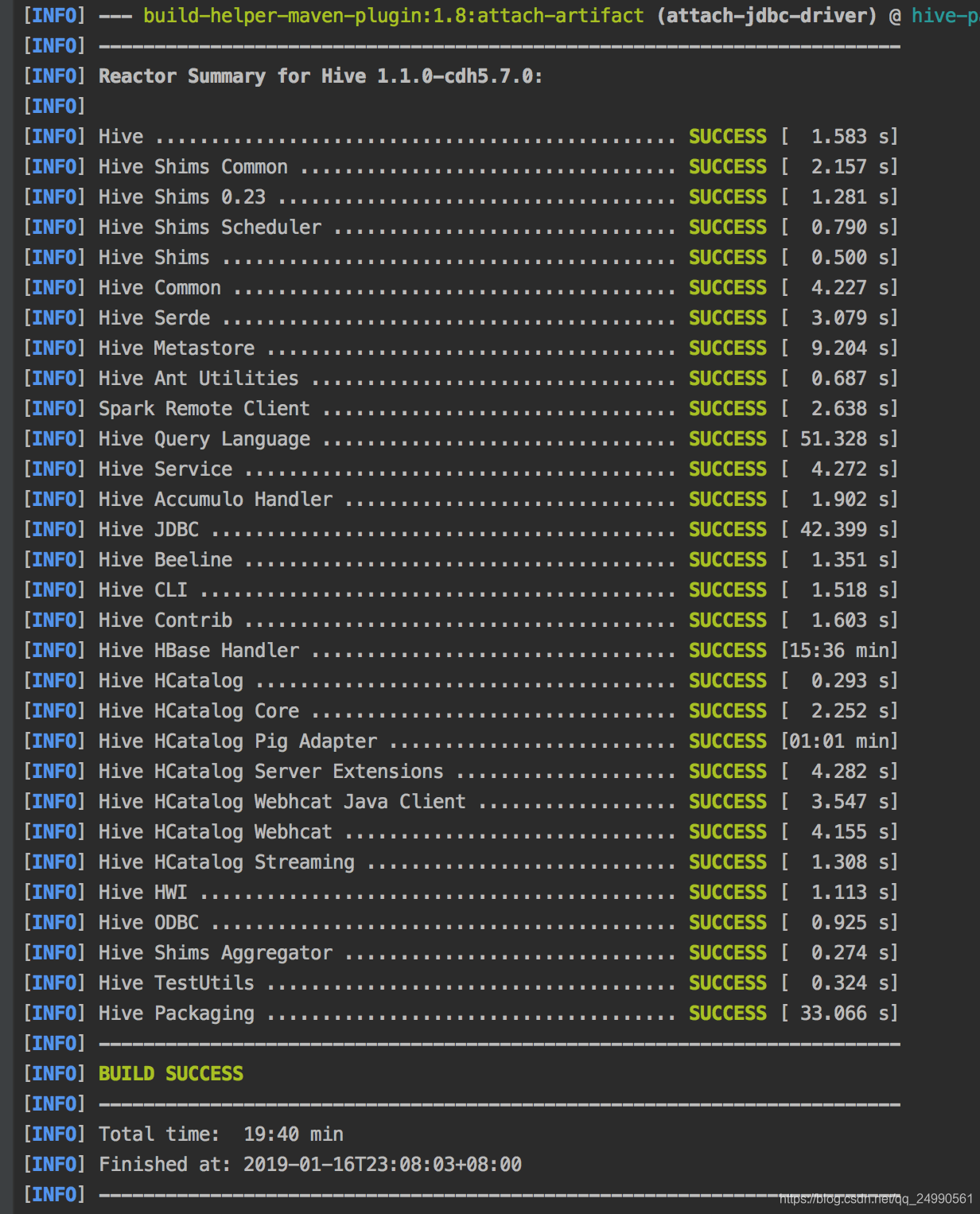Select the 'Hive Service' module name
This screenshot has height=1214, width=980.
(165, 469)
